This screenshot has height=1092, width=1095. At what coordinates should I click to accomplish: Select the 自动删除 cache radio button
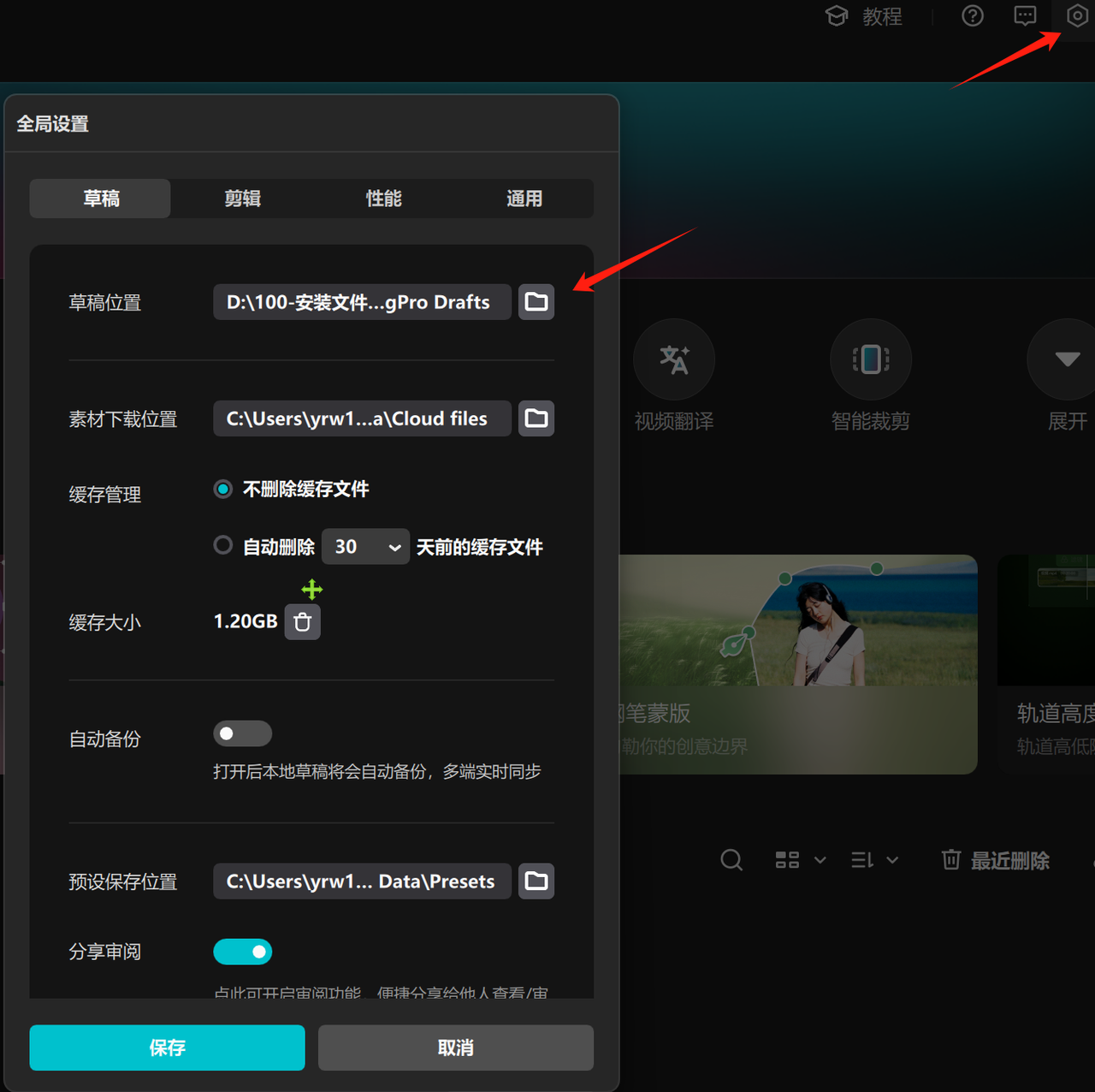(x=222, y=545)
